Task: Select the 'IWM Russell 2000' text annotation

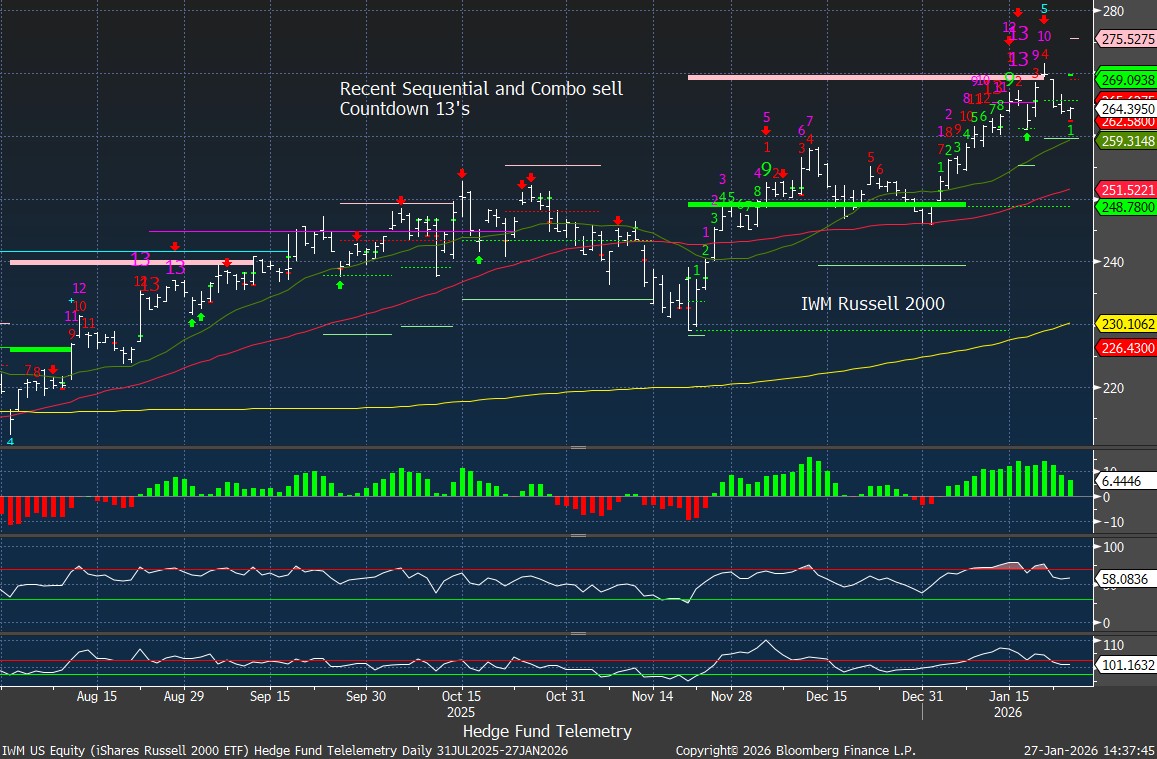Action: point(873,303)
